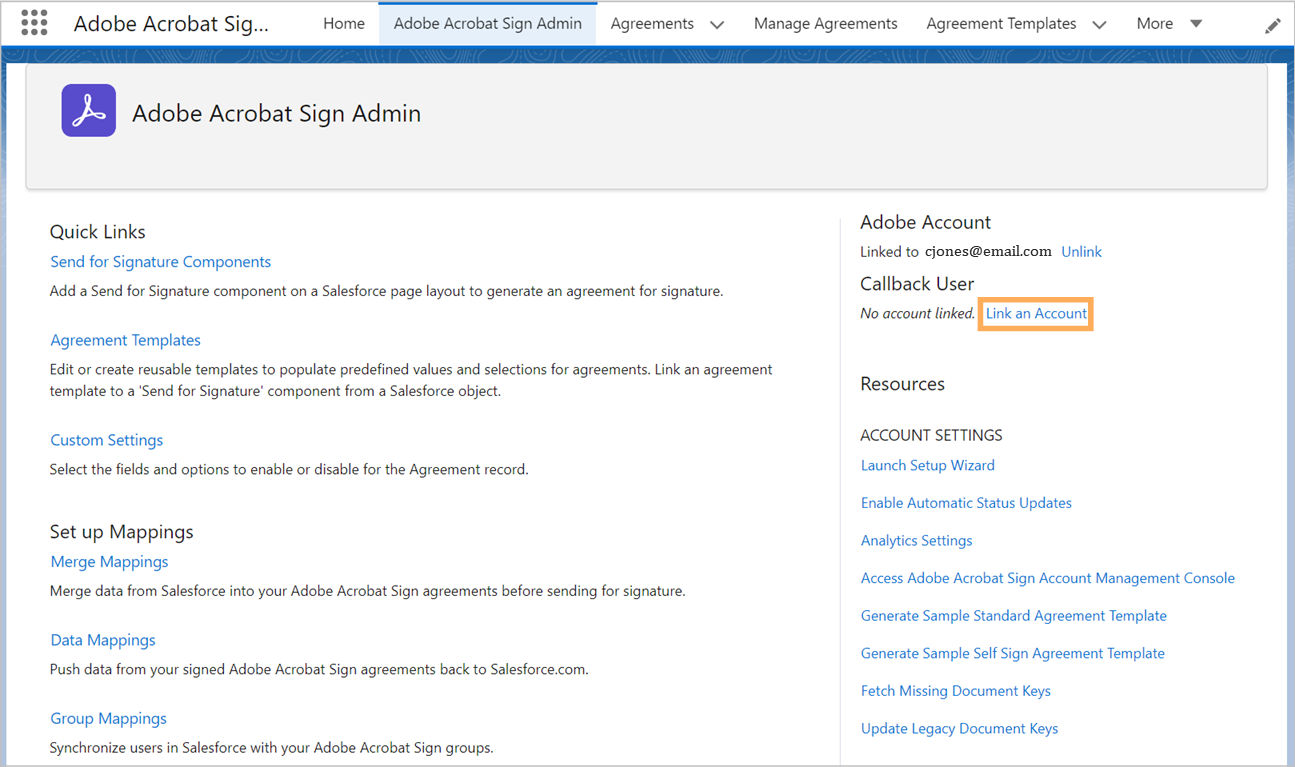Launch Setup Wizard link

(928, 465)
